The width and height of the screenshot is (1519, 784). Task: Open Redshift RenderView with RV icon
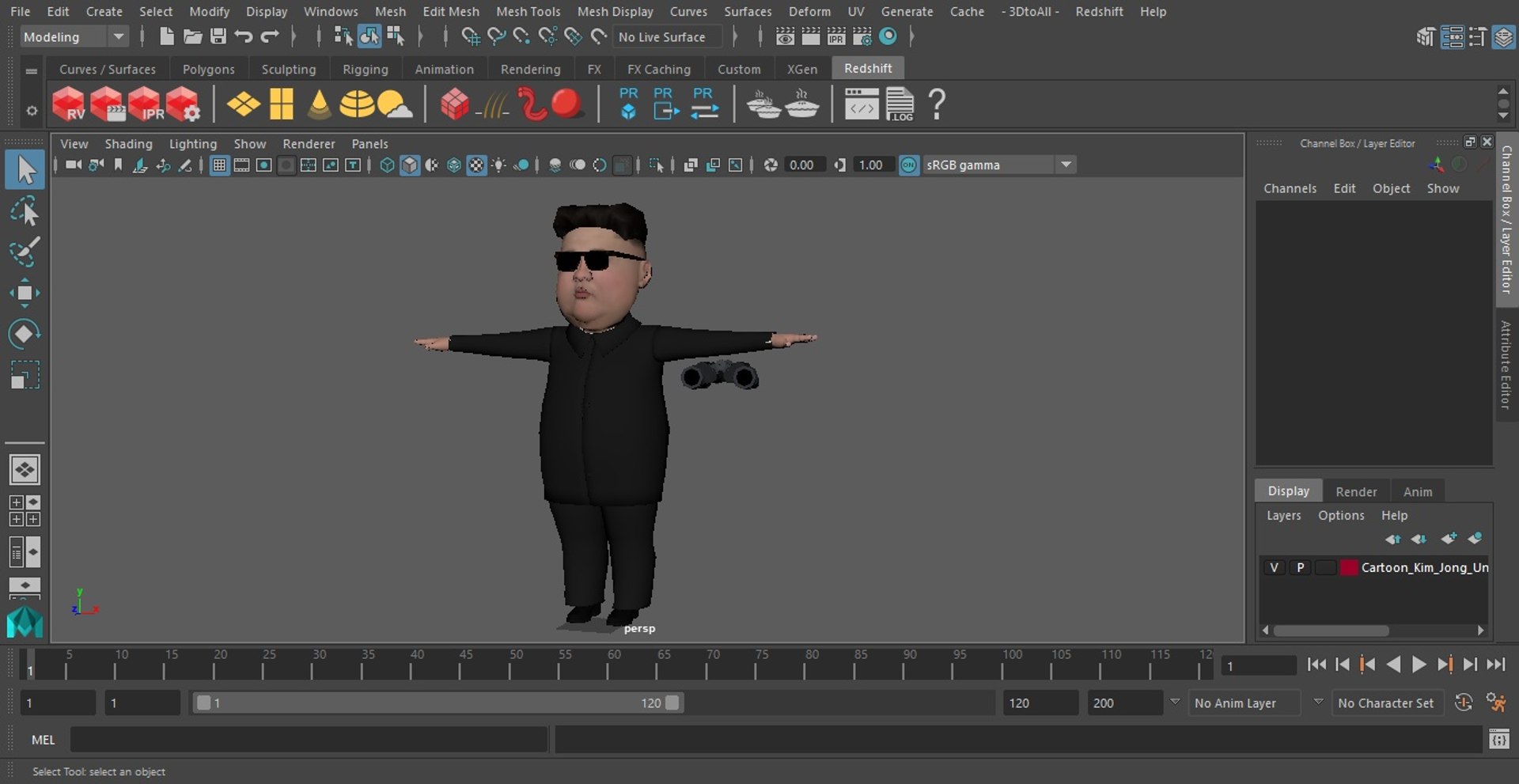(69, 104)
